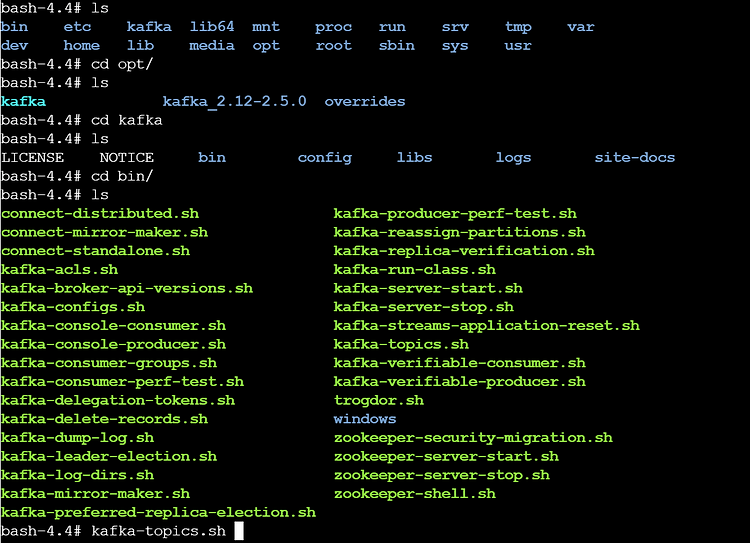
Task: Click kafka-producer-perf-test.sh file name
Action: coord(455,213)
